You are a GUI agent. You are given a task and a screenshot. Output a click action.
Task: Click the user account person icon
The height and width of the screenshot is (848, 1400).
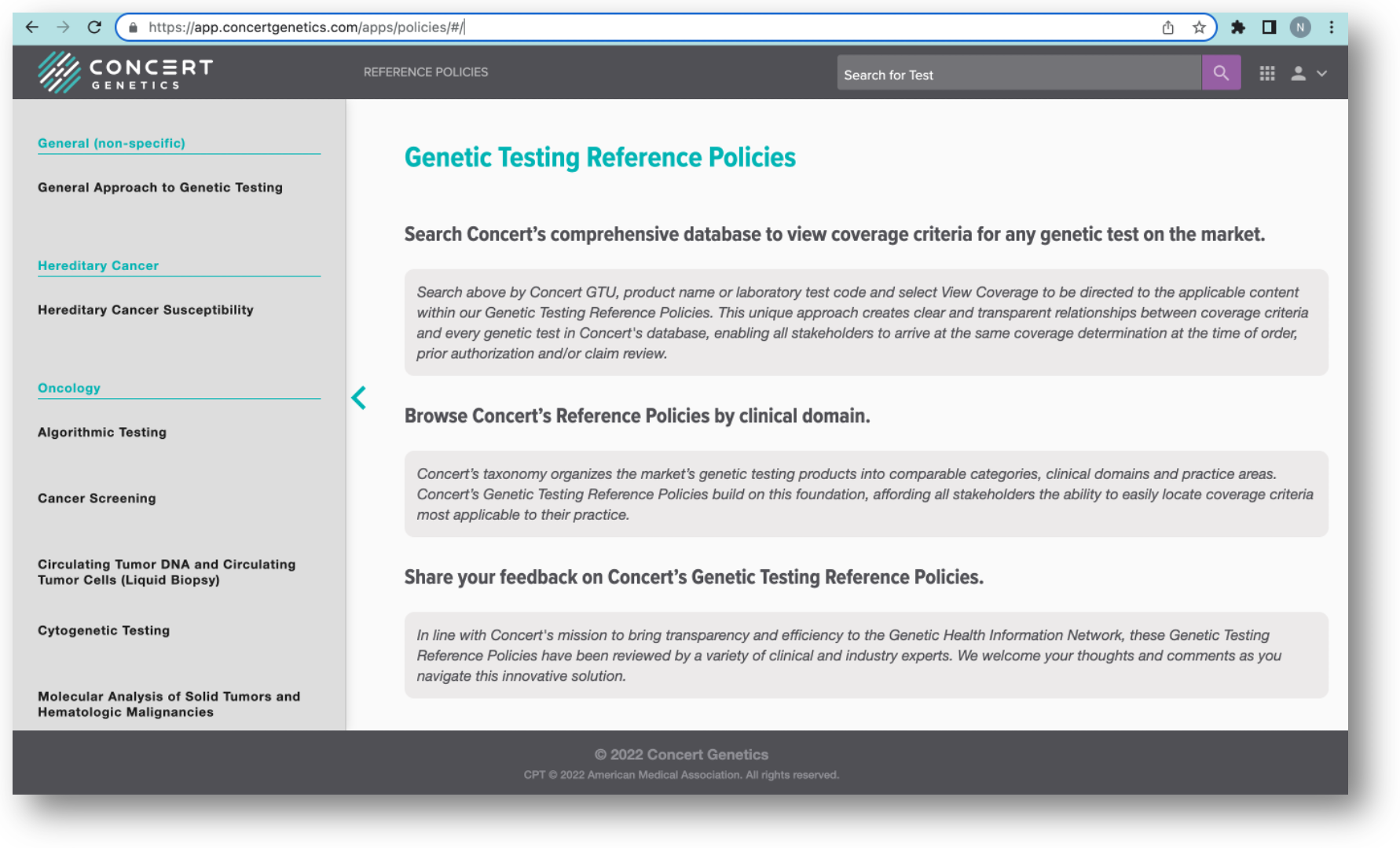click(1298, 73)
